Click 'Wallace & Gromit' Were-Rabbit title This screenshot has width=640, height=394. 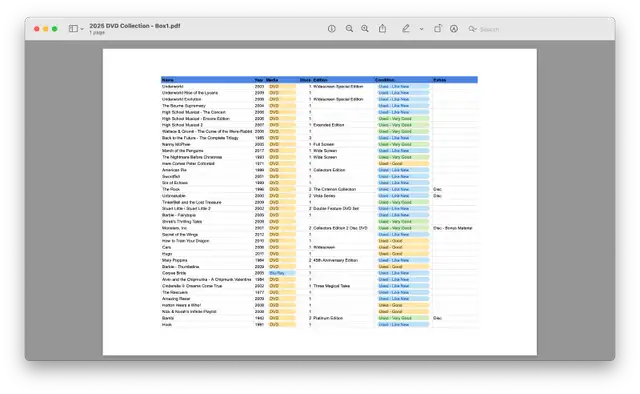(207, 131)
